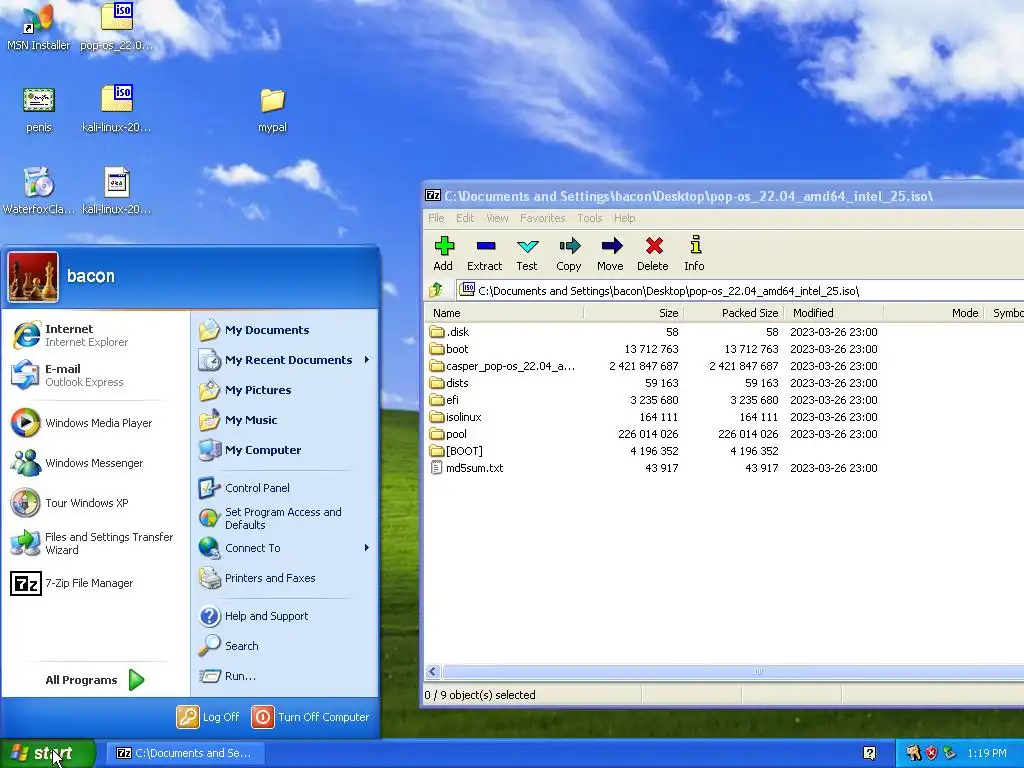Click the security shield tray icon
The image size is (1024, 768).
[x=931, y=753]
